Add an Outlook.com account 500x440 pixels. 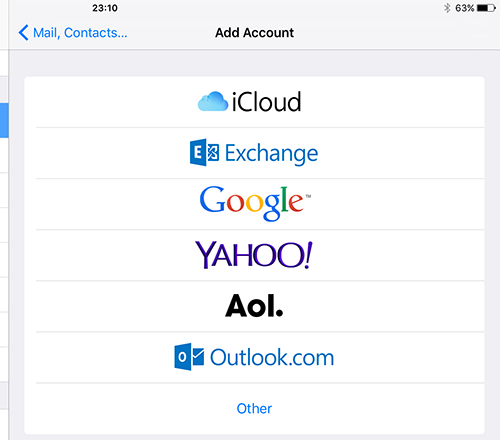(254, 357)
